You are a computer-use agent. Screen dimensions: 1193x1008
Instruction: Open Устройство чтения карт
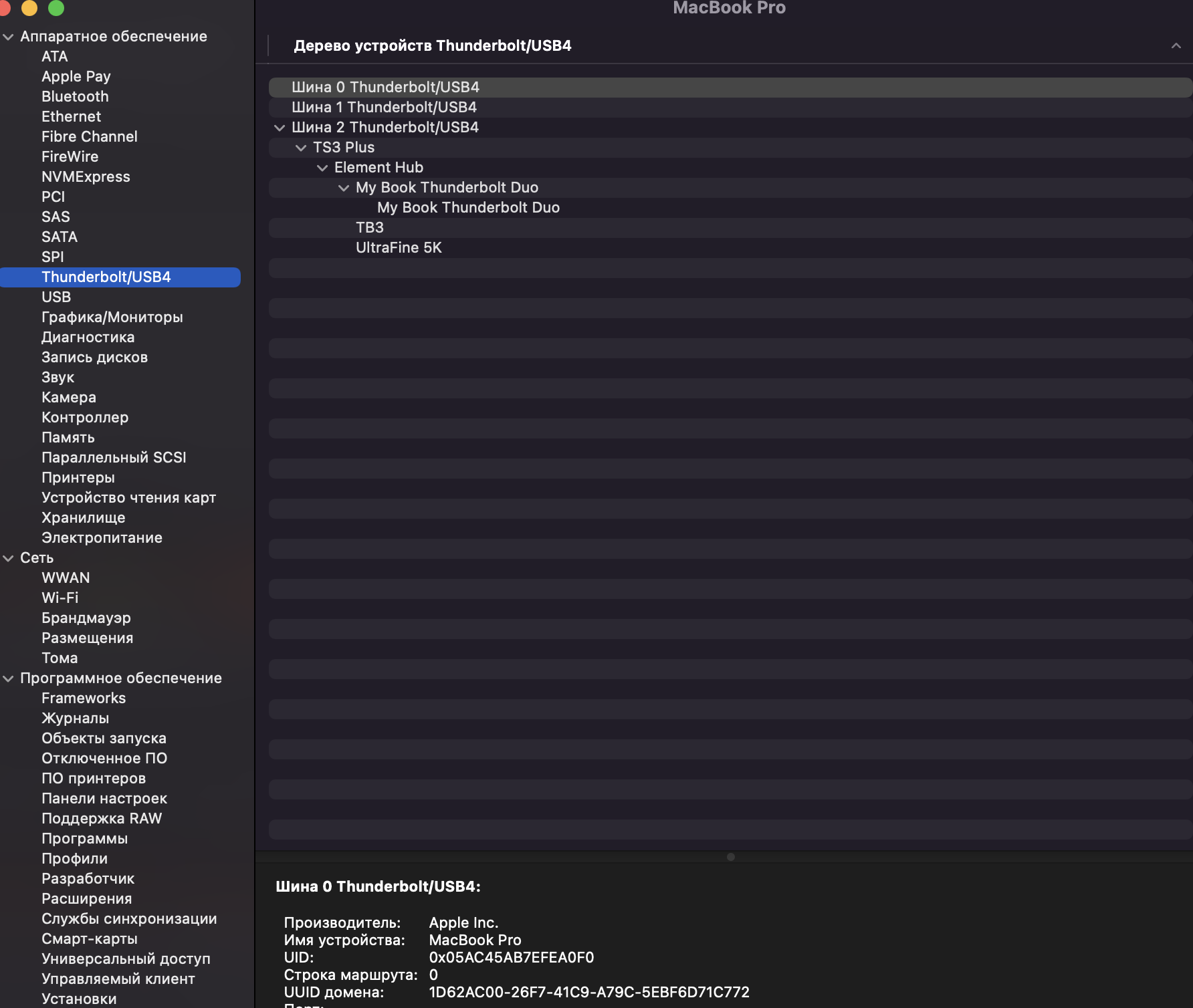point(129,498)
